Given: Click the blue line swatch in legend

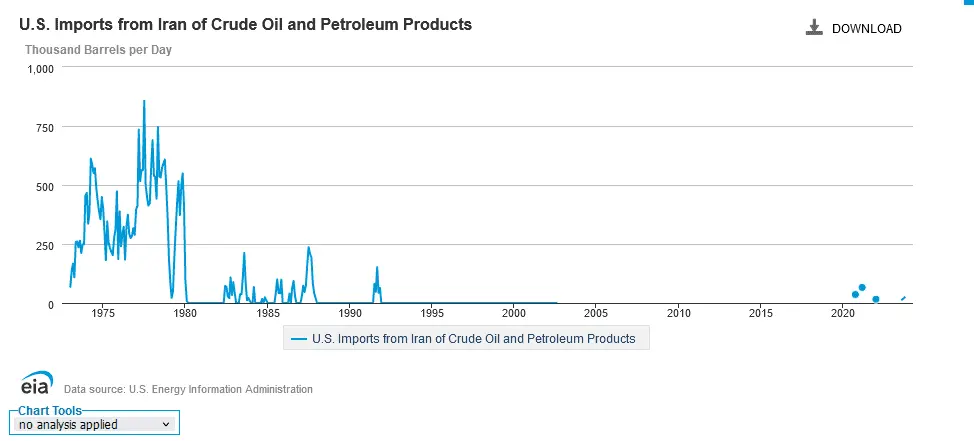Looking at the screenshot, I should [298, 339].
